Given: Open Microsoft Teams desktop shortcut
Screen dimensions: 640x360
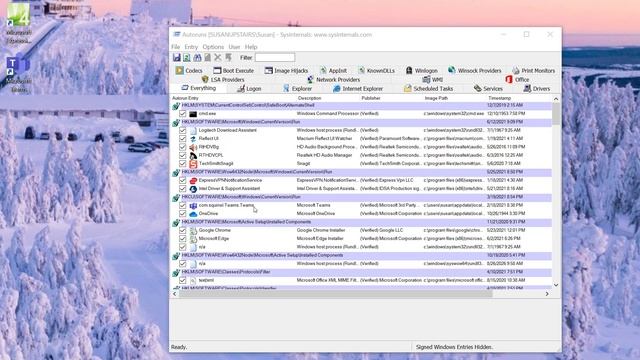Looking at the screenshot, I should pos(18,75).
